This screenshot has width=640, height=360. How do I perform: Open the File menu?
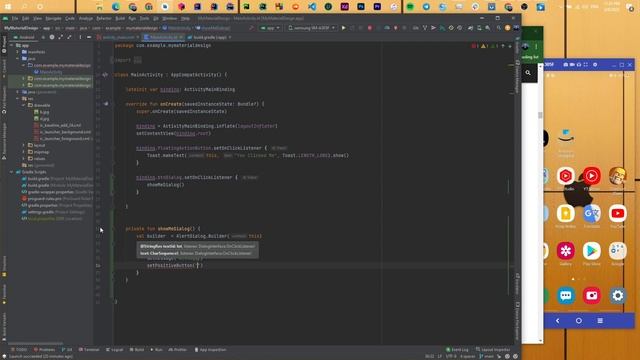[x=15, y=18]
